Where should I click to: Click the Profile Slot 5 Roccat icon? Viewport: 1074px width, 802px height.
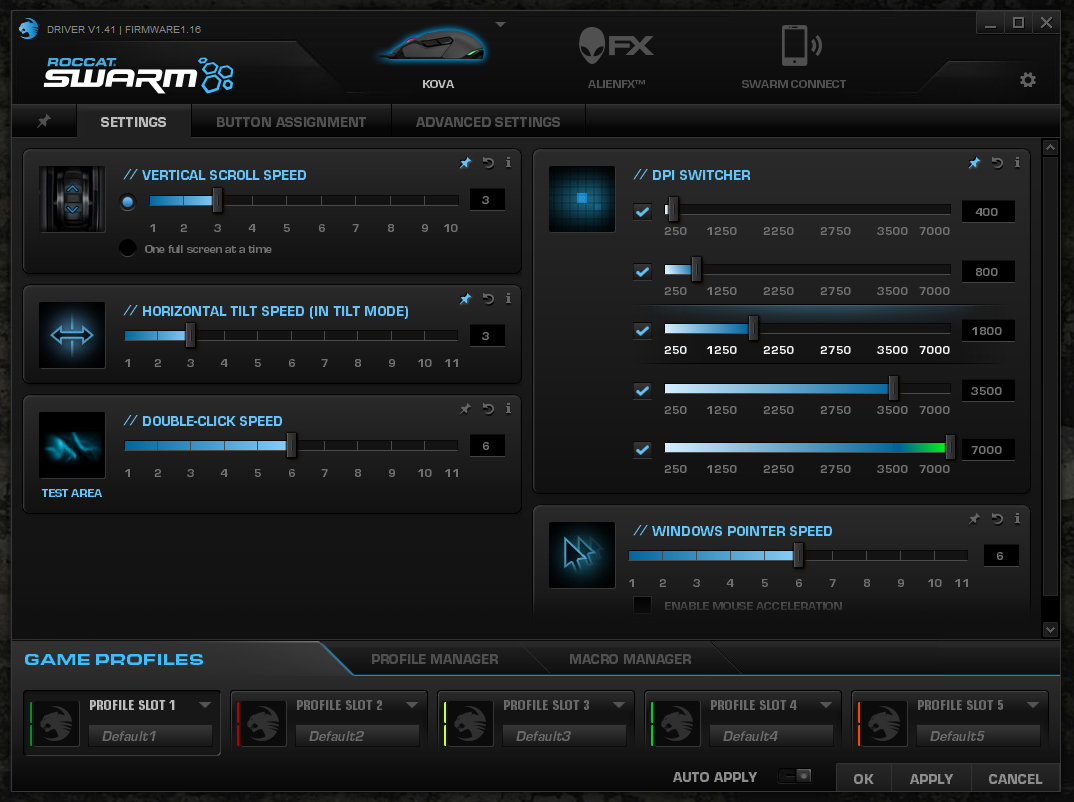883,723
